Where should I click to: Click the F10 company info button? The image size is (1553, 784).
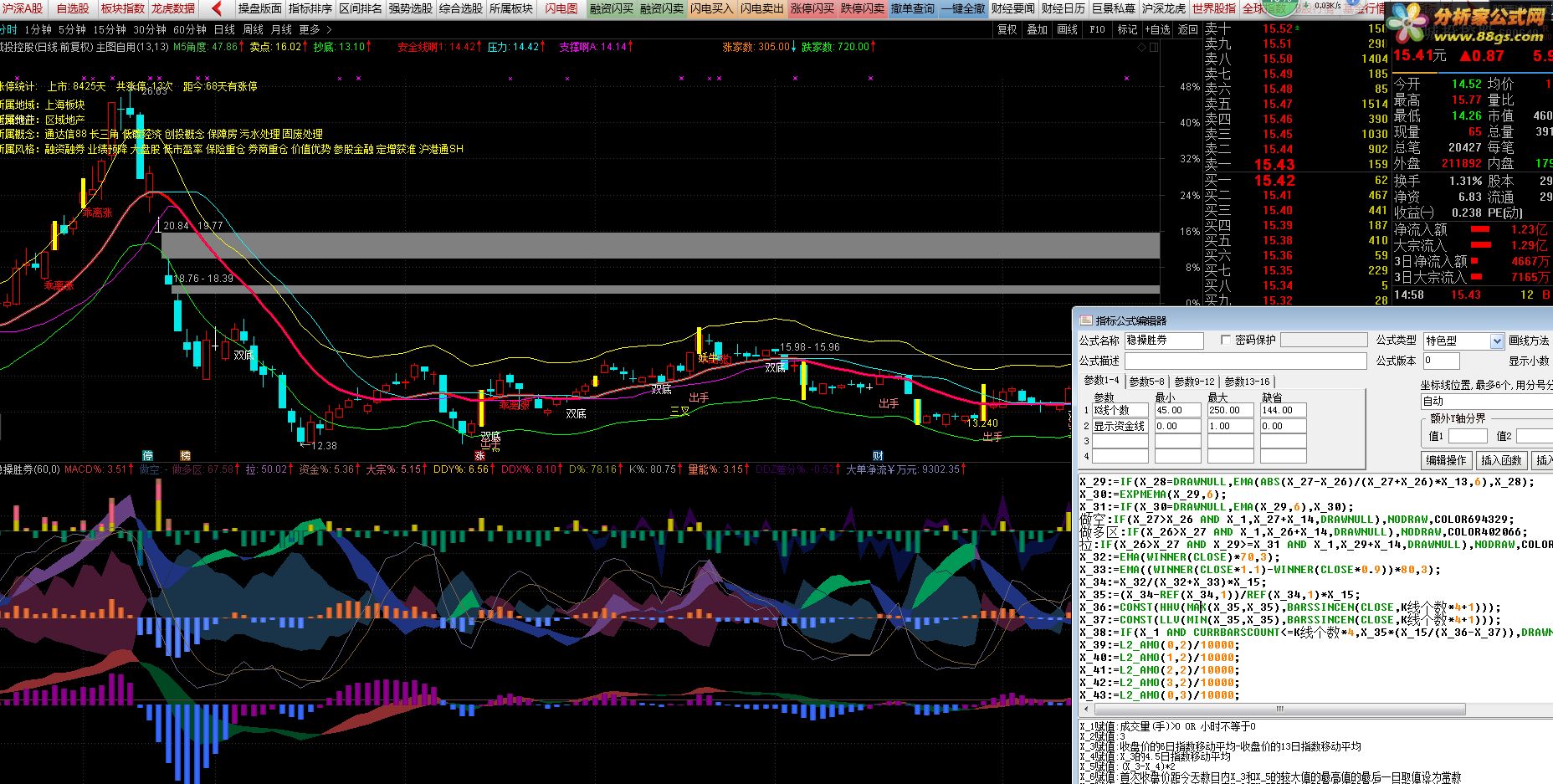point(1098,29)
